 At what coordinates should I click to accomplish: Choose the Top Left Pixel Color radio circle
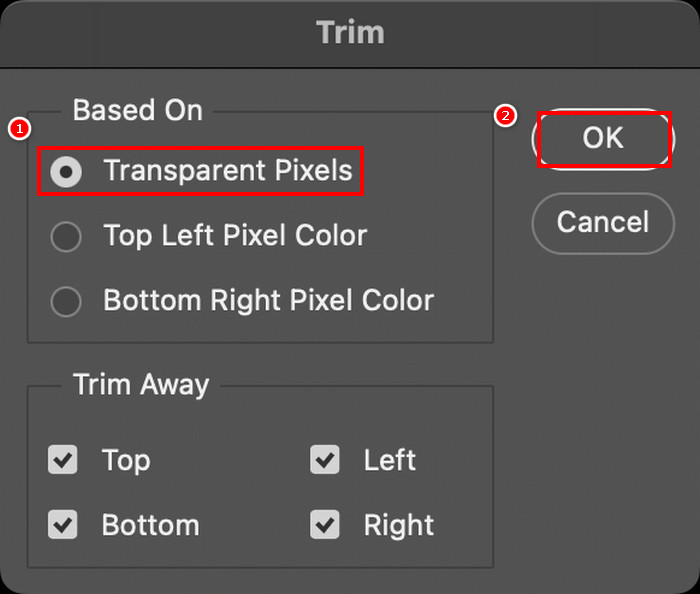pyautogui.click(x=66, y=237)
